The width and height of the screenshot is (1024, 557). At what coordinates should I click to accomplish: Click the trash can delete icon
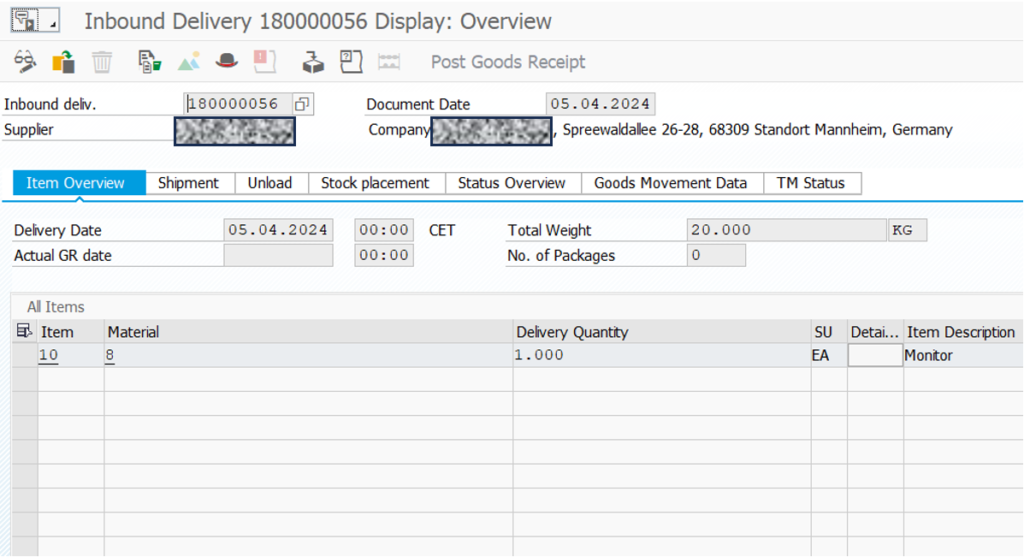point(102,62)
